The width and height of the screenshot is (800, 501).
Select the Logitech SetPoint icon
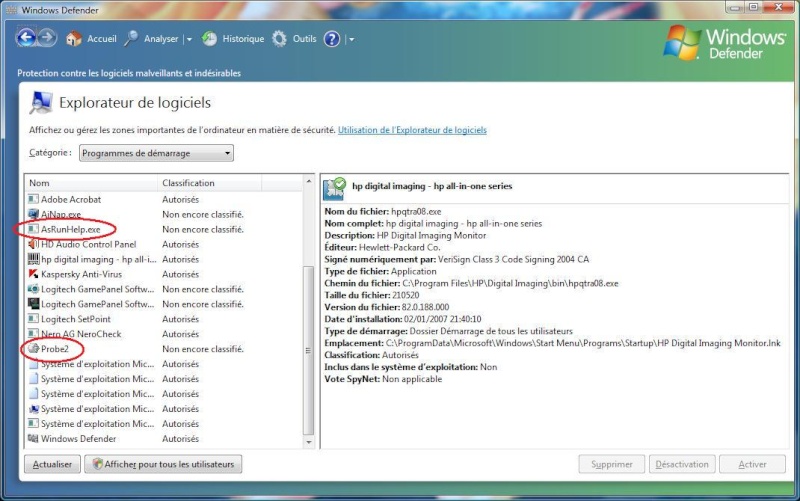pos(33,319)
